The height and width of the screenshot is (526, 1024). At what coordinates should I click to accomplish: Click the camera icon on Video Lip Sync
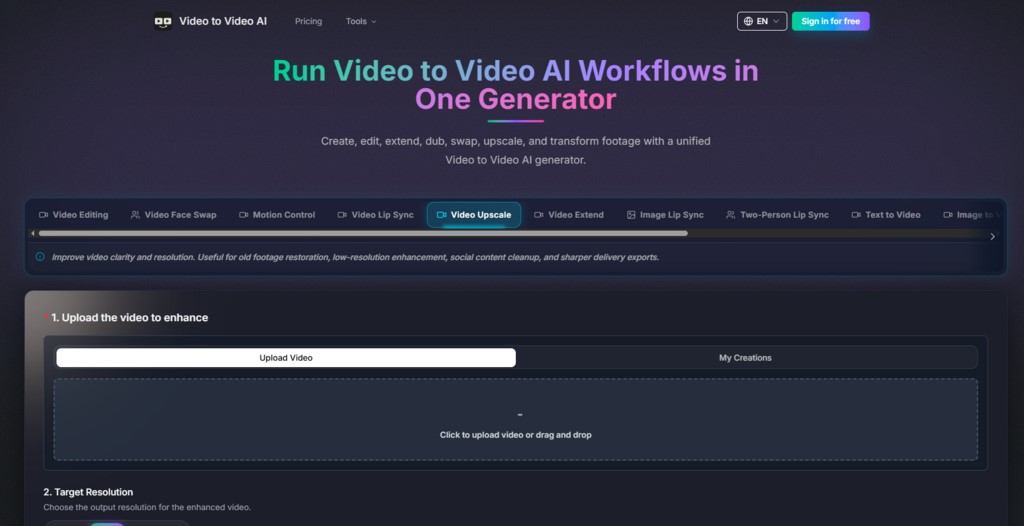coord(342,215)
